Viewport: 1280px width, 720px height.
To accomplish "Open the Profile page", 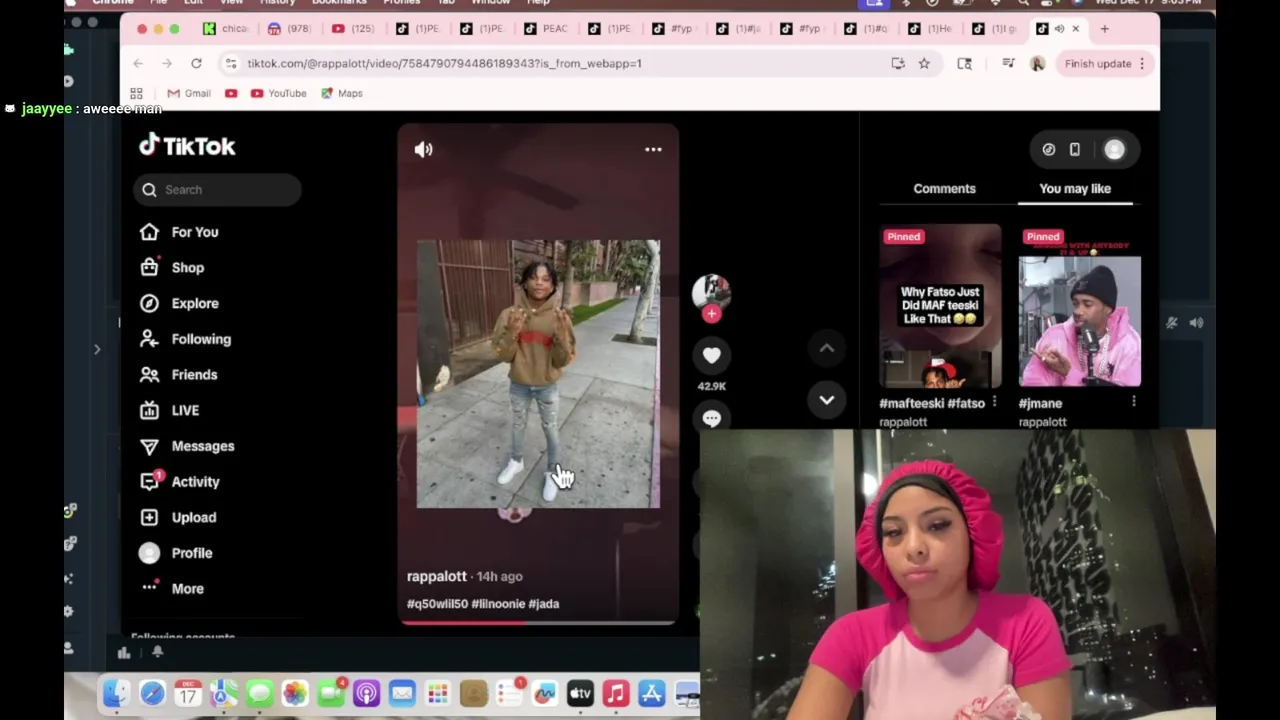I will pos(176,553).
